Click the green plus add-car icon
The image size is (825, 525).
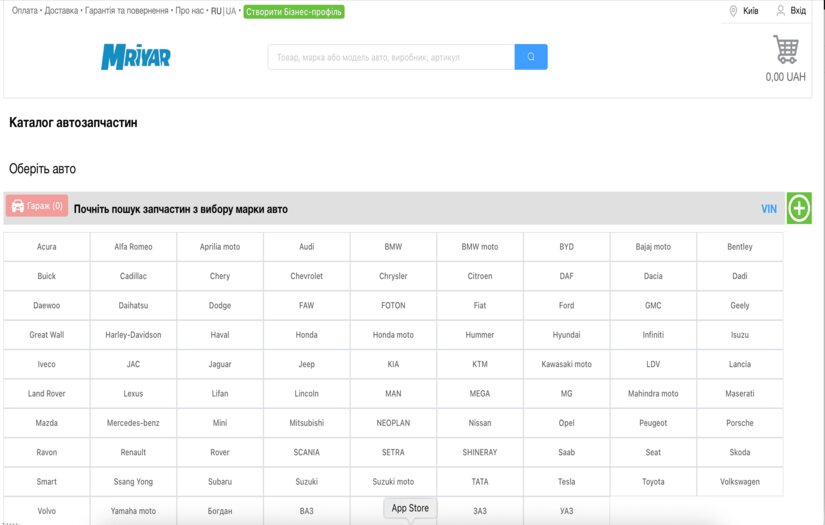(x=799, y=208)
